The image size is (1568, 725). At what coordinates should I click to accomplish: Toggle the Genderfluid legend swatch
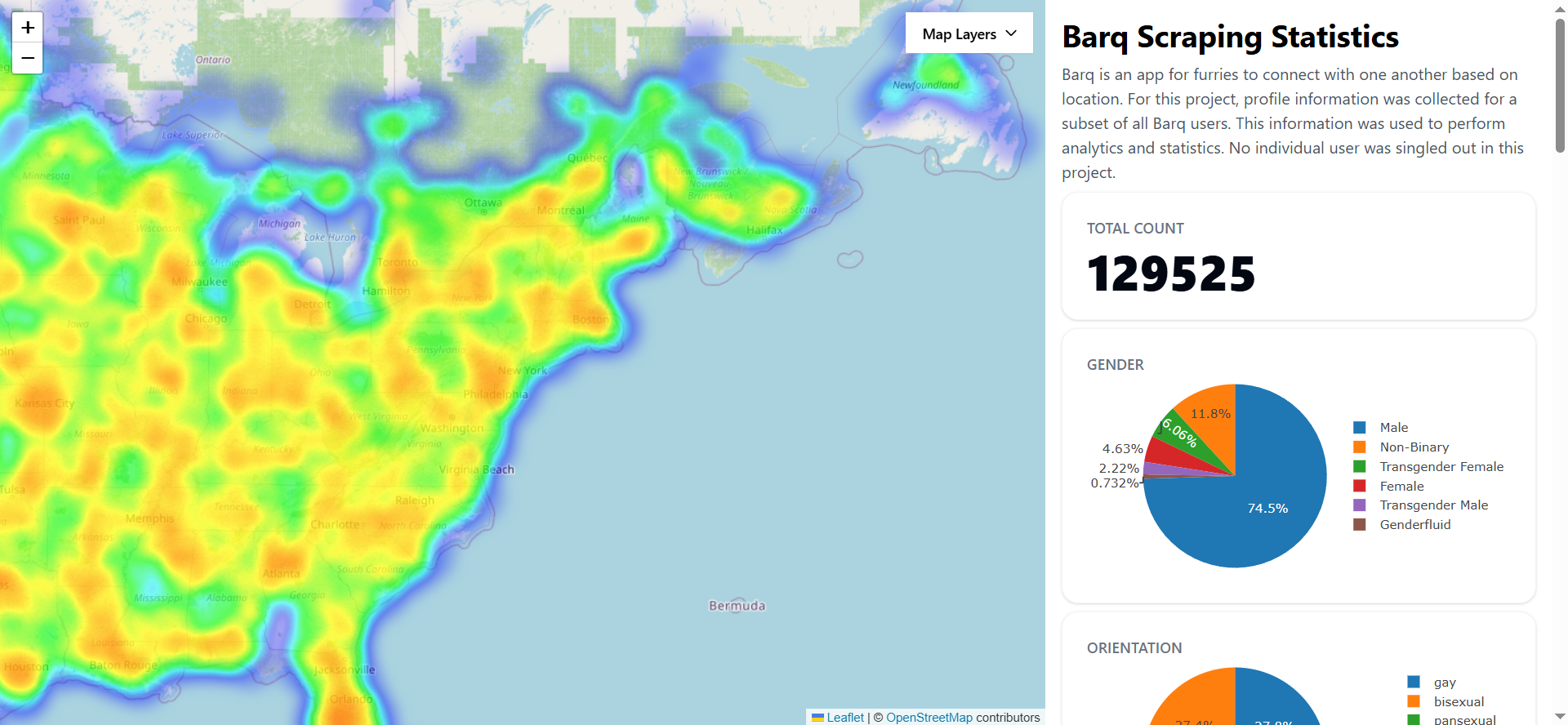click(1360, 524)
